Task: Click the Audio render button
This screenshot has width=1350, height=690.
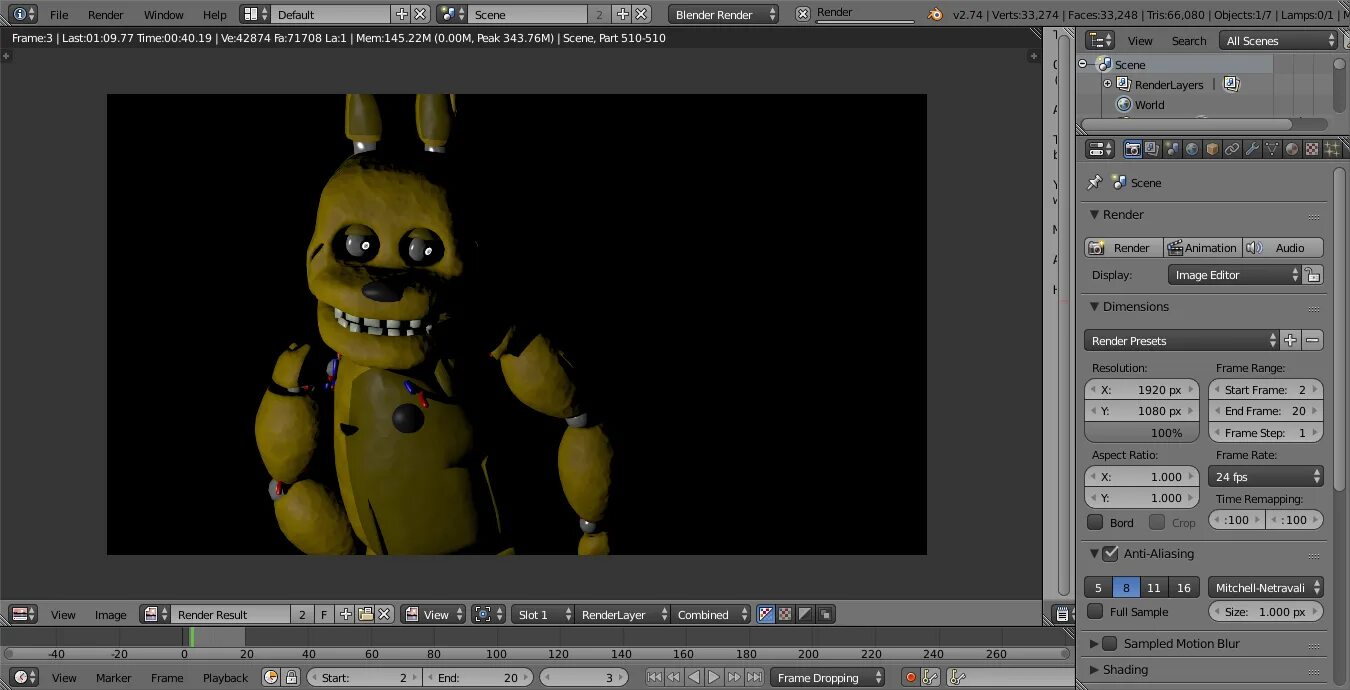Action: point(1289,247)
